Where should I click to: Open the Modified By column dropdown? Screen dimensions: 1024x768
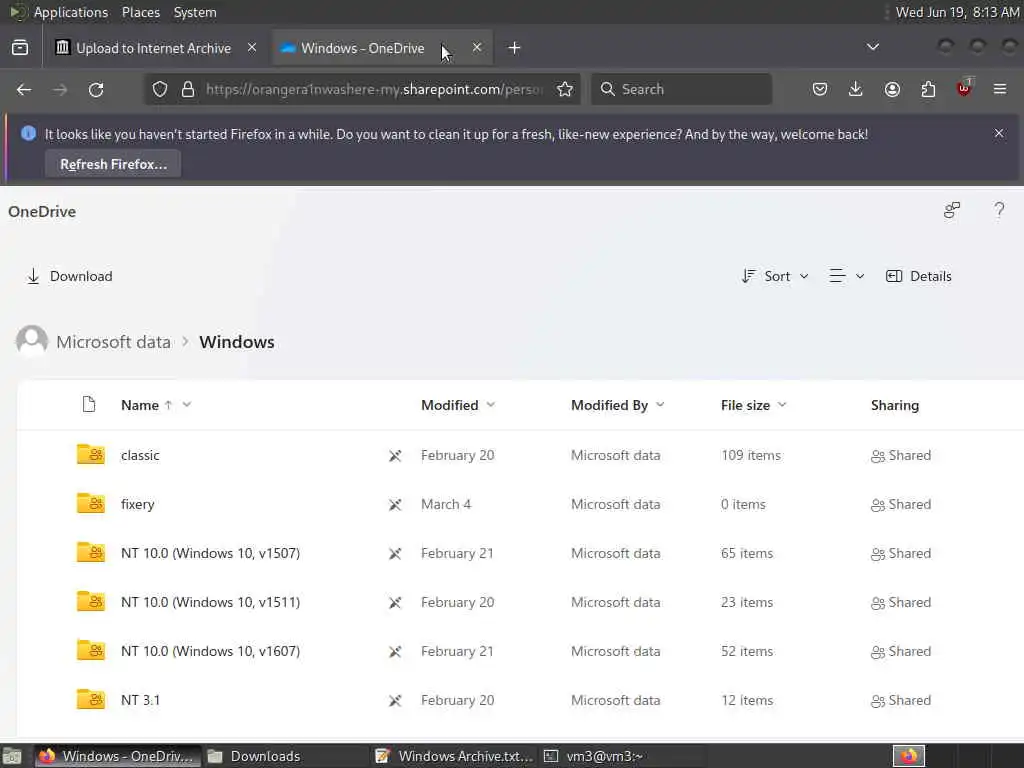click(x=660, y=405)
